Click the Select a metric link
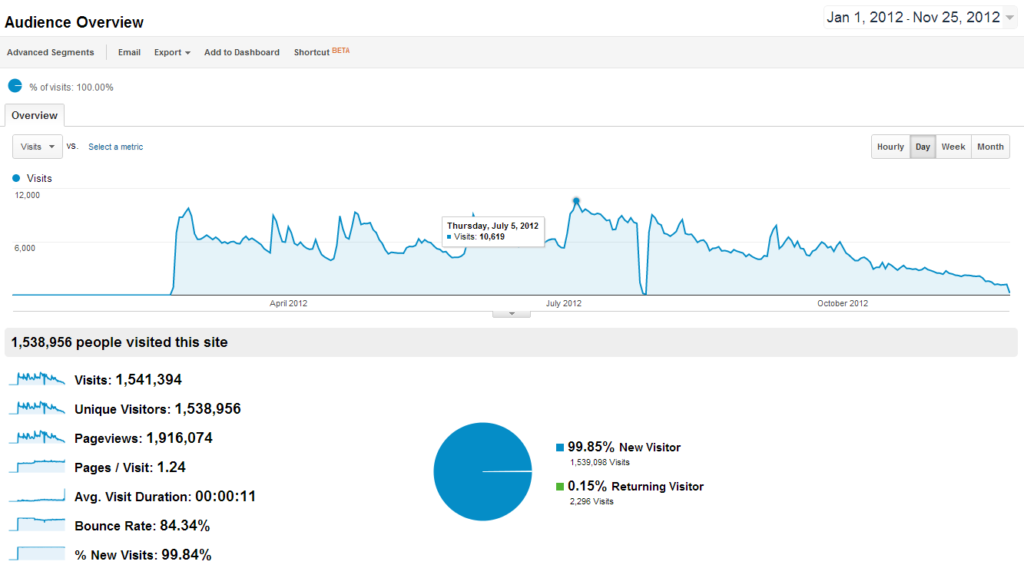This screenshot has height=578, width=1024. click(x=115, y=146)
